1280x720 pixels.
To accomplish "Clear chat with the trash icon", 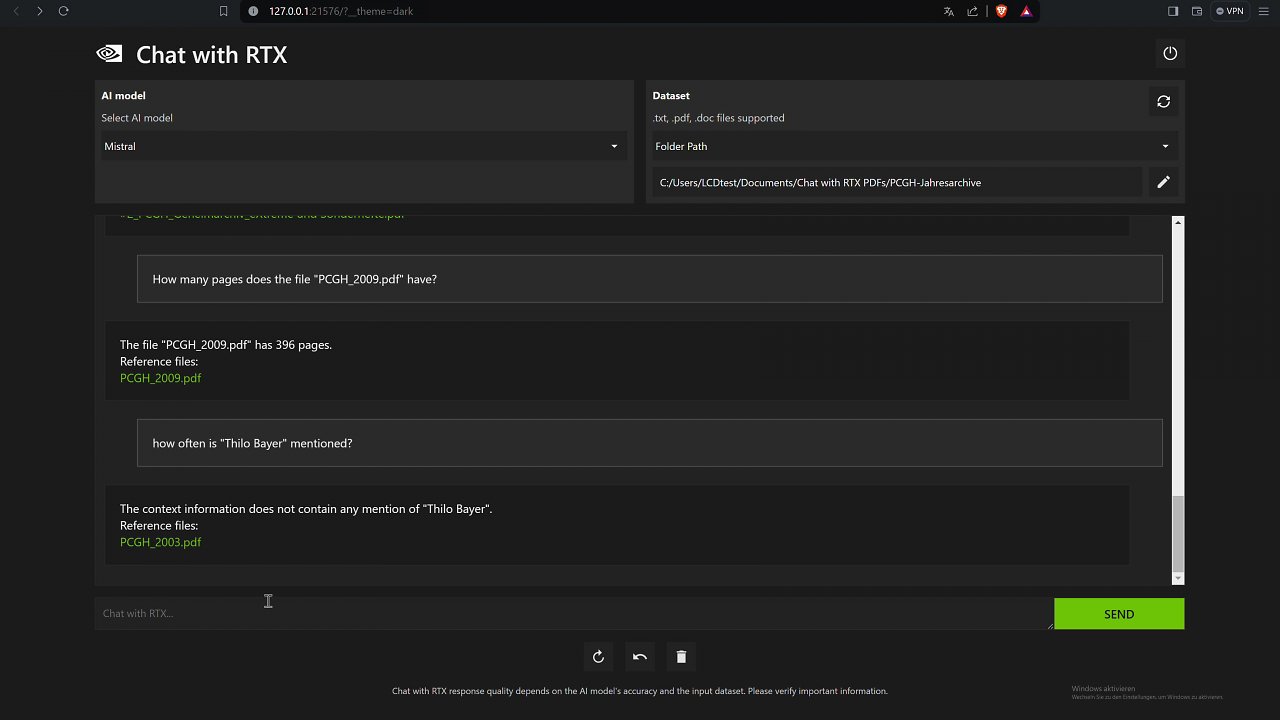I will tap(681, 657).
